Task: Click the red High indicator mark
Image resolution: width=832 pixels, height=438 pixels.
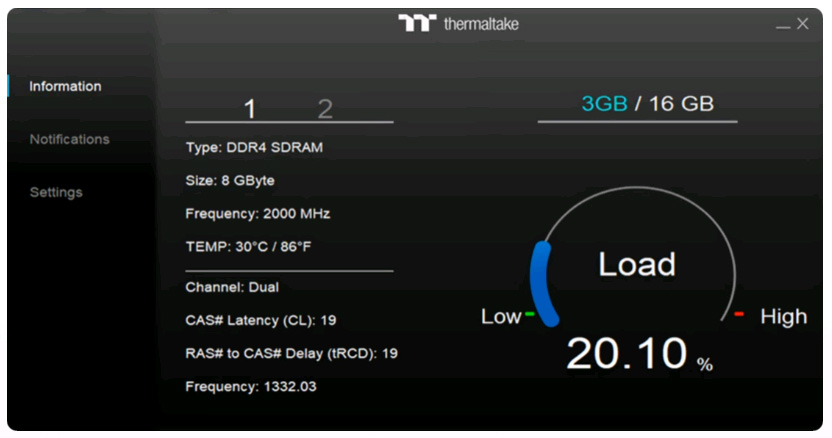Action: pos(739,314)
